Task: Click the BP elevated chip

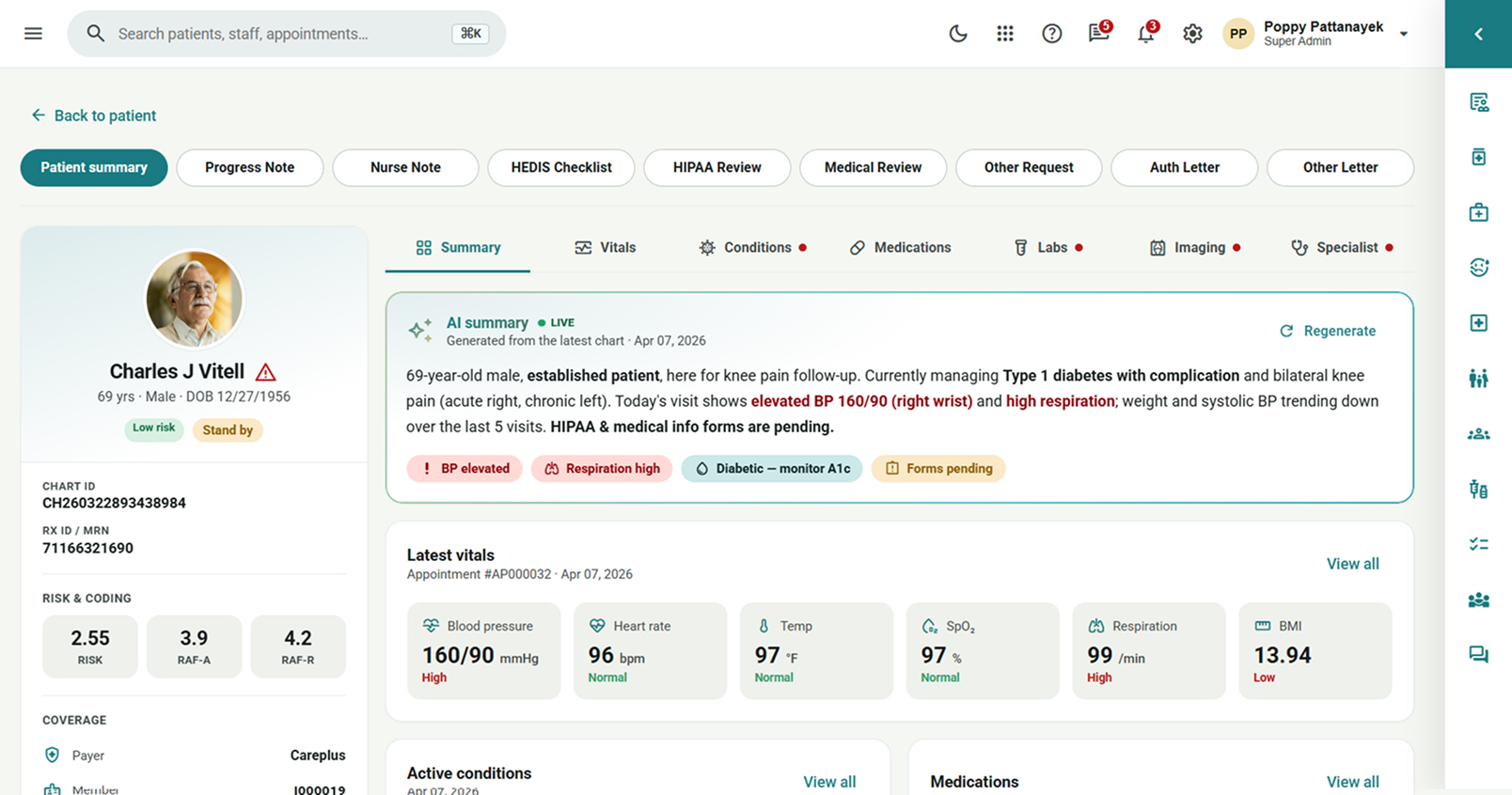Action: (x=465, y=468)
